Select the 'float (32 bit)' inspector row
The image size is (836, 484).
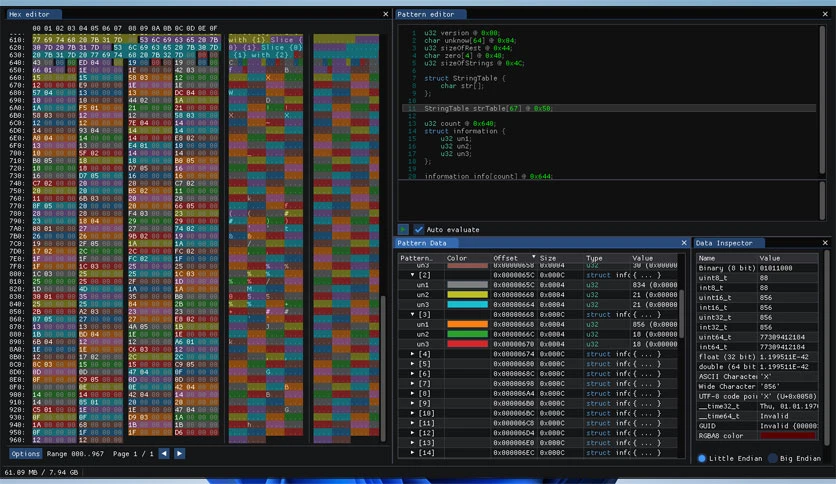pos(757,357)
